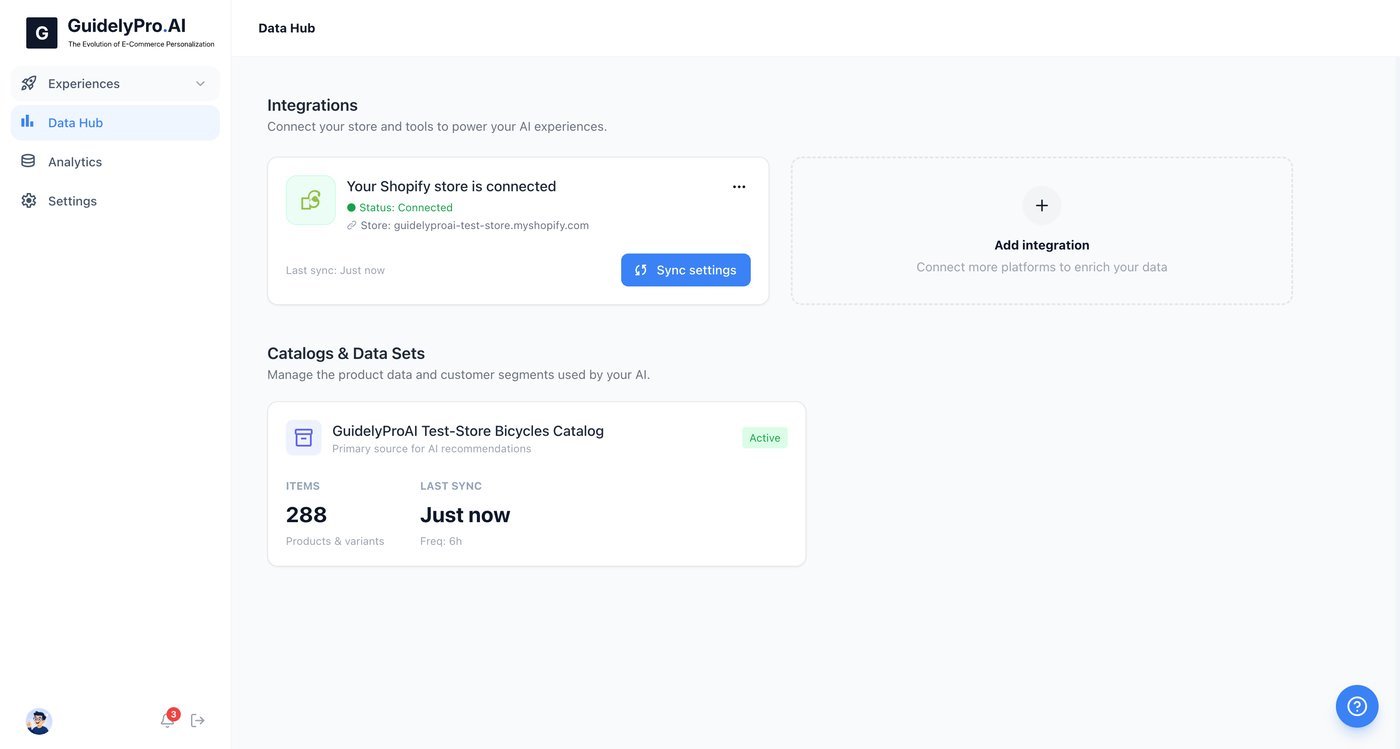The height and width of the screenshot is (749, 1400).
Task: Click the Sync settings button
Action: coord(686,270)
